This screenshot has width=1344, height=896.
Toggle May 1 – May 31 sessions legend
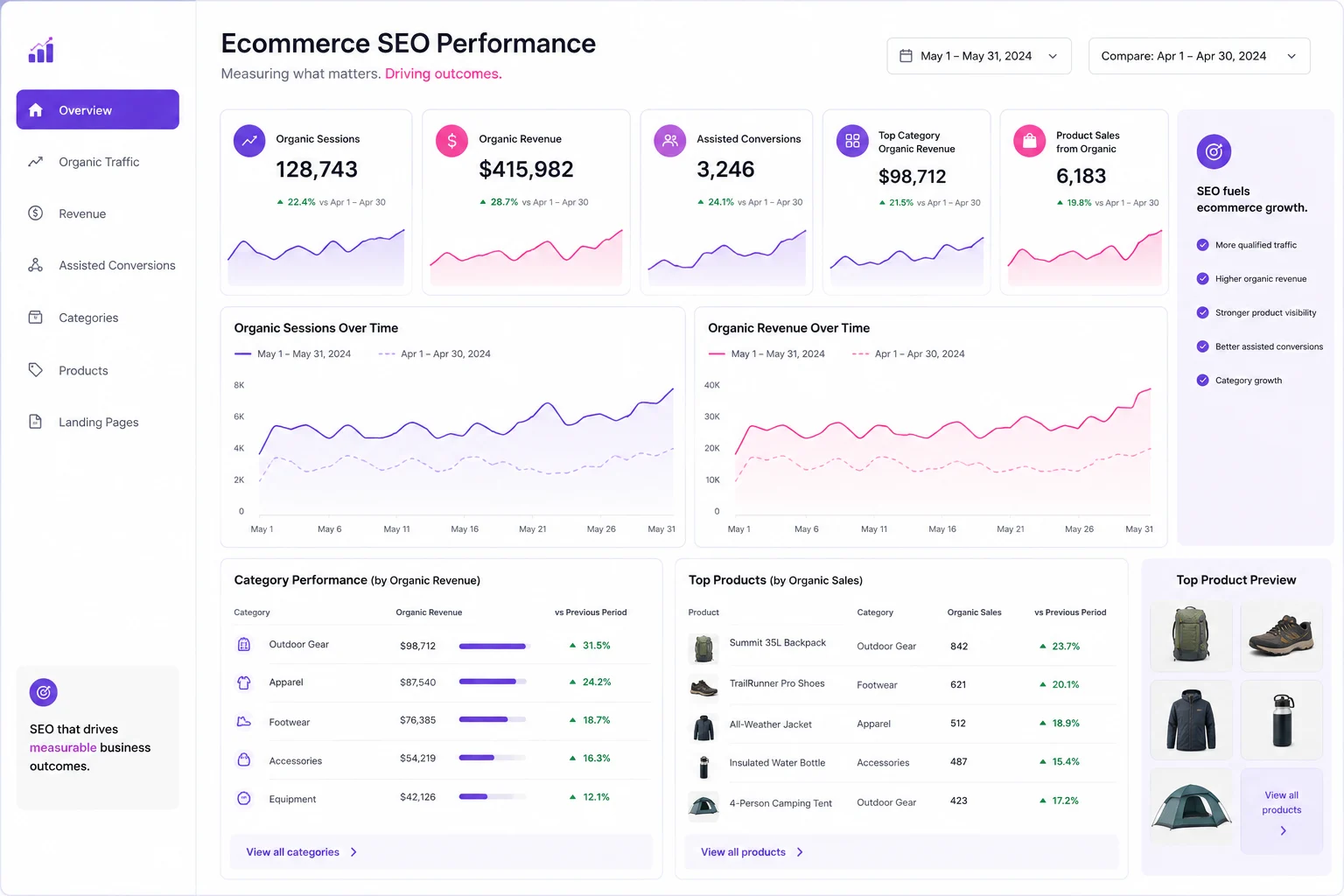(x=293, y=353)
